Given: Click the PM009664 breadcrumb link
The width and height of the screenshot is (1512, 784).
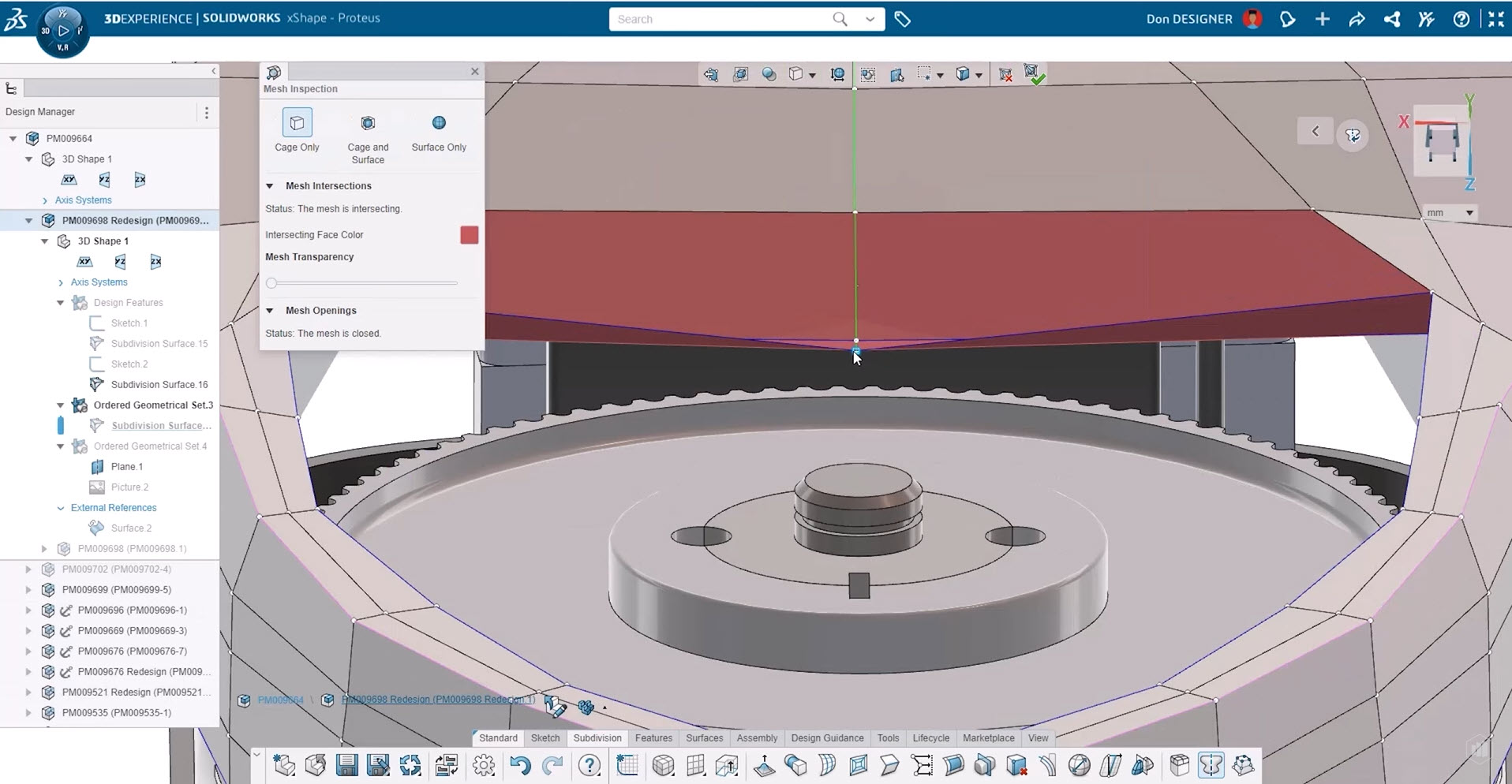Looking at the screenshot, I should pyautogui.click(x=279, y=700).
